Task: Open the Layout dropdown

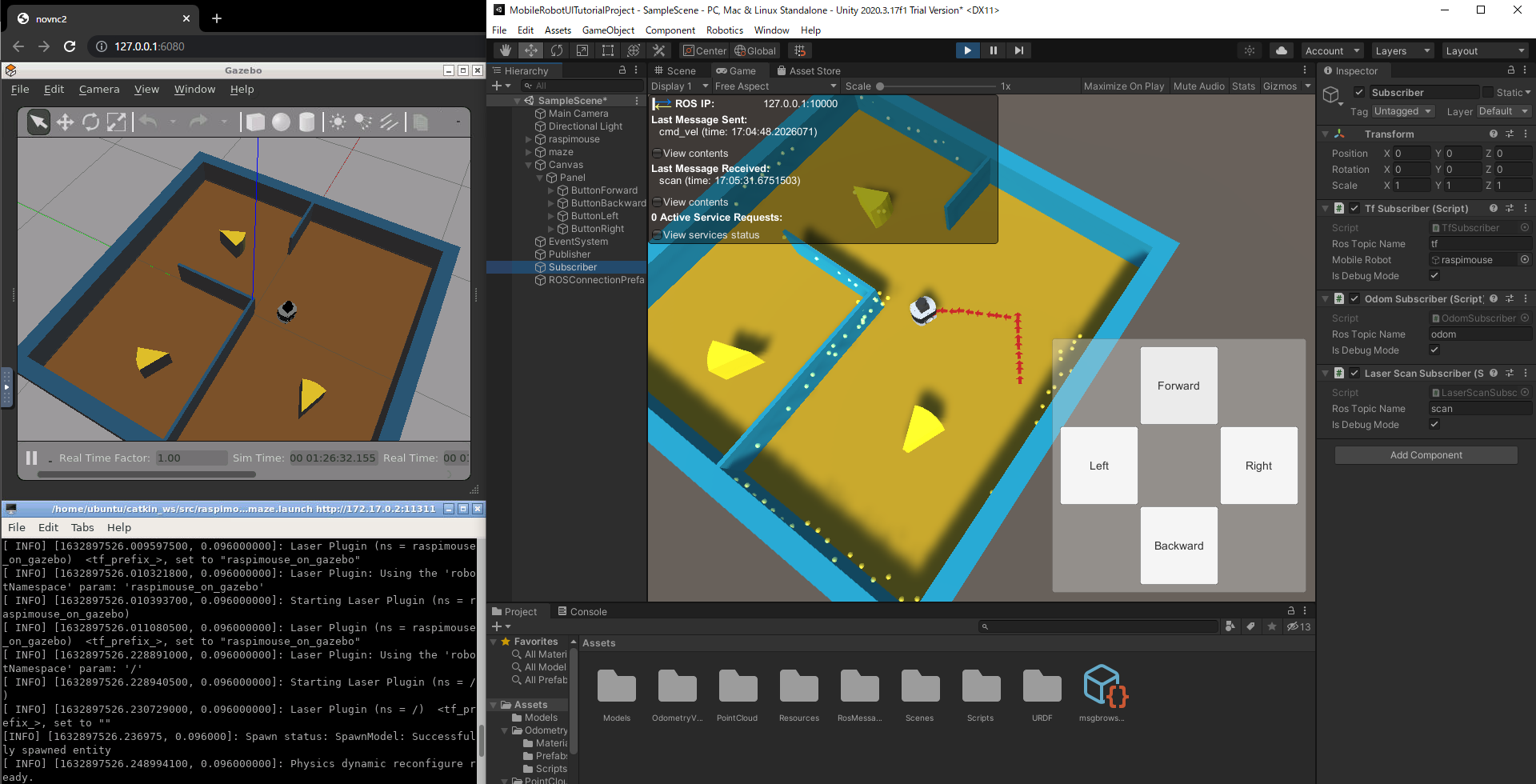Action: point(1485,50)
